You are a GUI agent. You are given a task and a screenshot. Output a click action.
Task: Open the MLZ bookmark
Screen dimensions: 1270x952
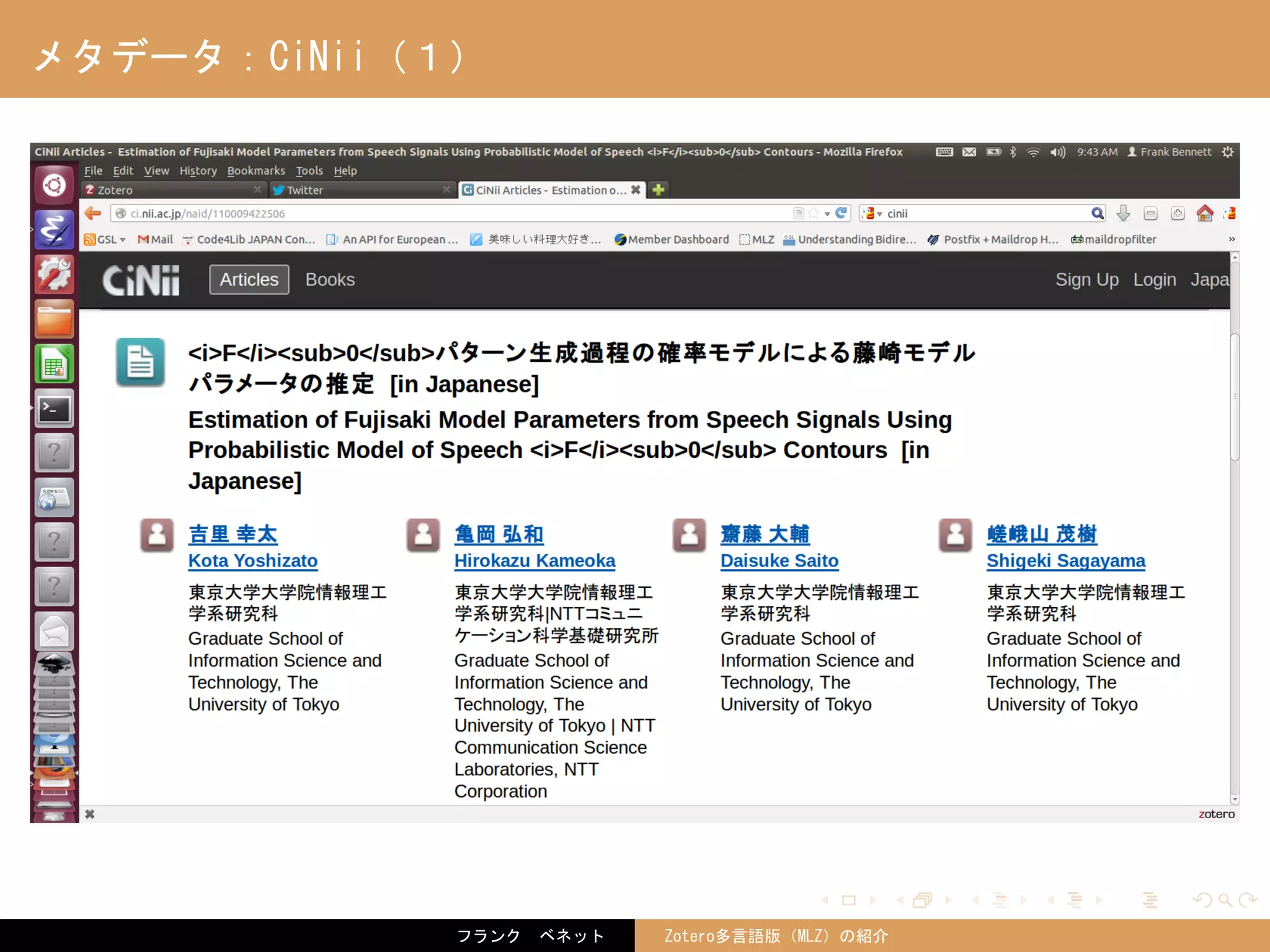757,239
